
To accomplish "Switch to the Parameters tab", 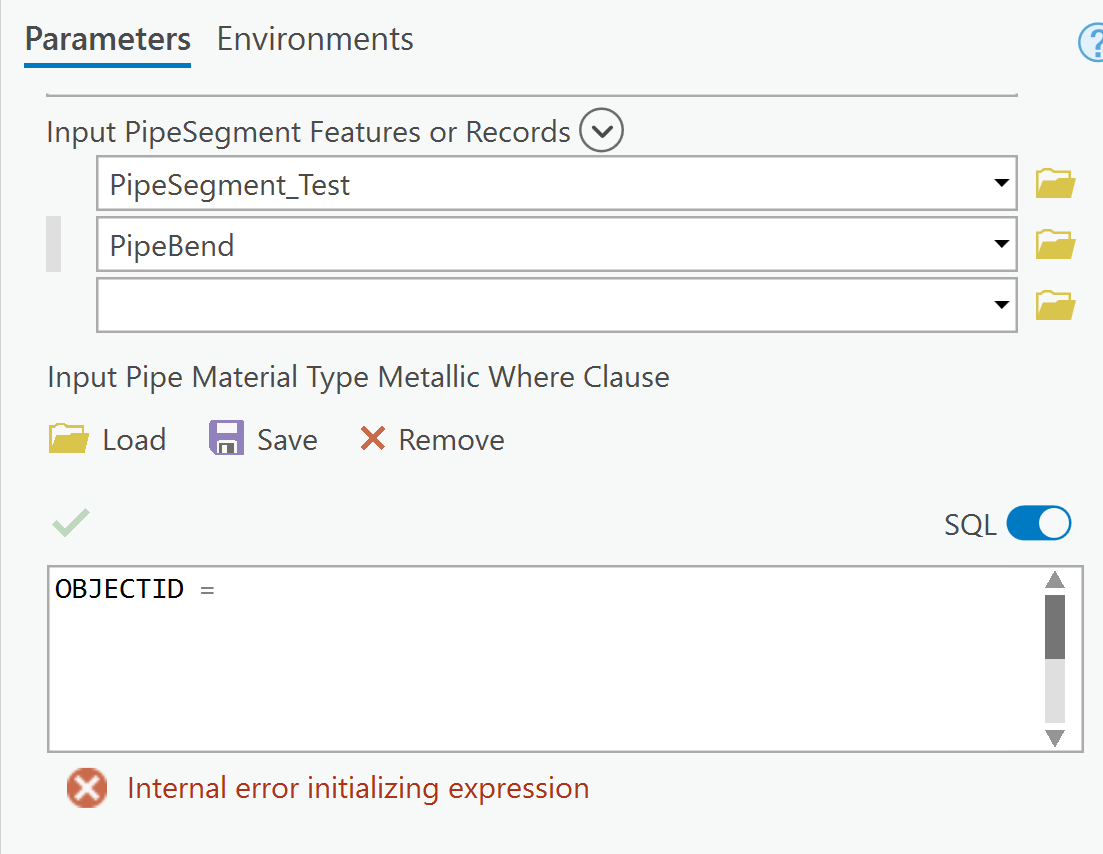I will pos(108,40).
